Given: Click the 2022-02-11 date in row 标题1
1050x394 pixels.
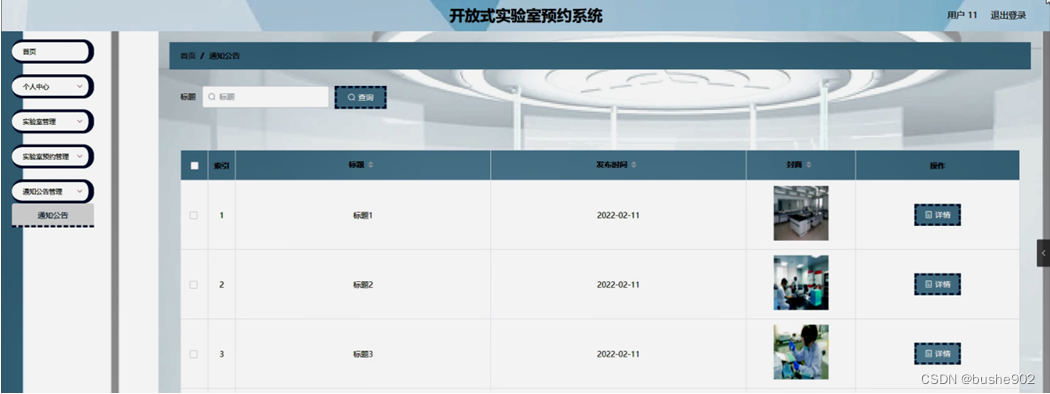Looking at the screenshot, I should coord(618,216).
